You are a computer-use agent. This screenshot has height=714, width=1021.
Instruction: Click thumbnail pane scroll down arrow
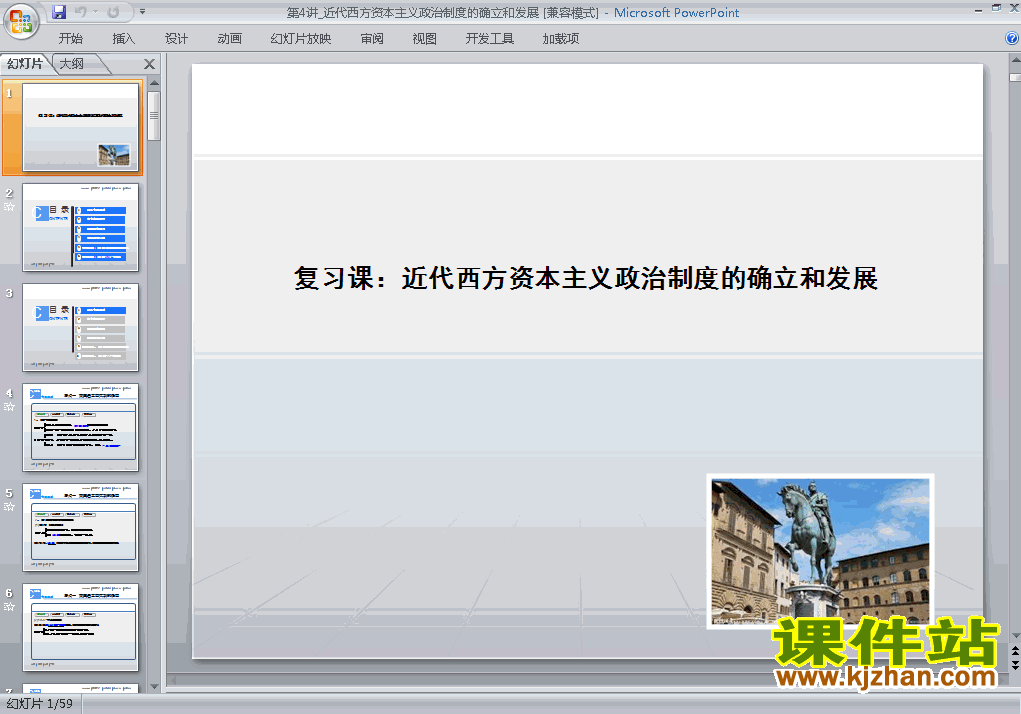pos(154,687)
